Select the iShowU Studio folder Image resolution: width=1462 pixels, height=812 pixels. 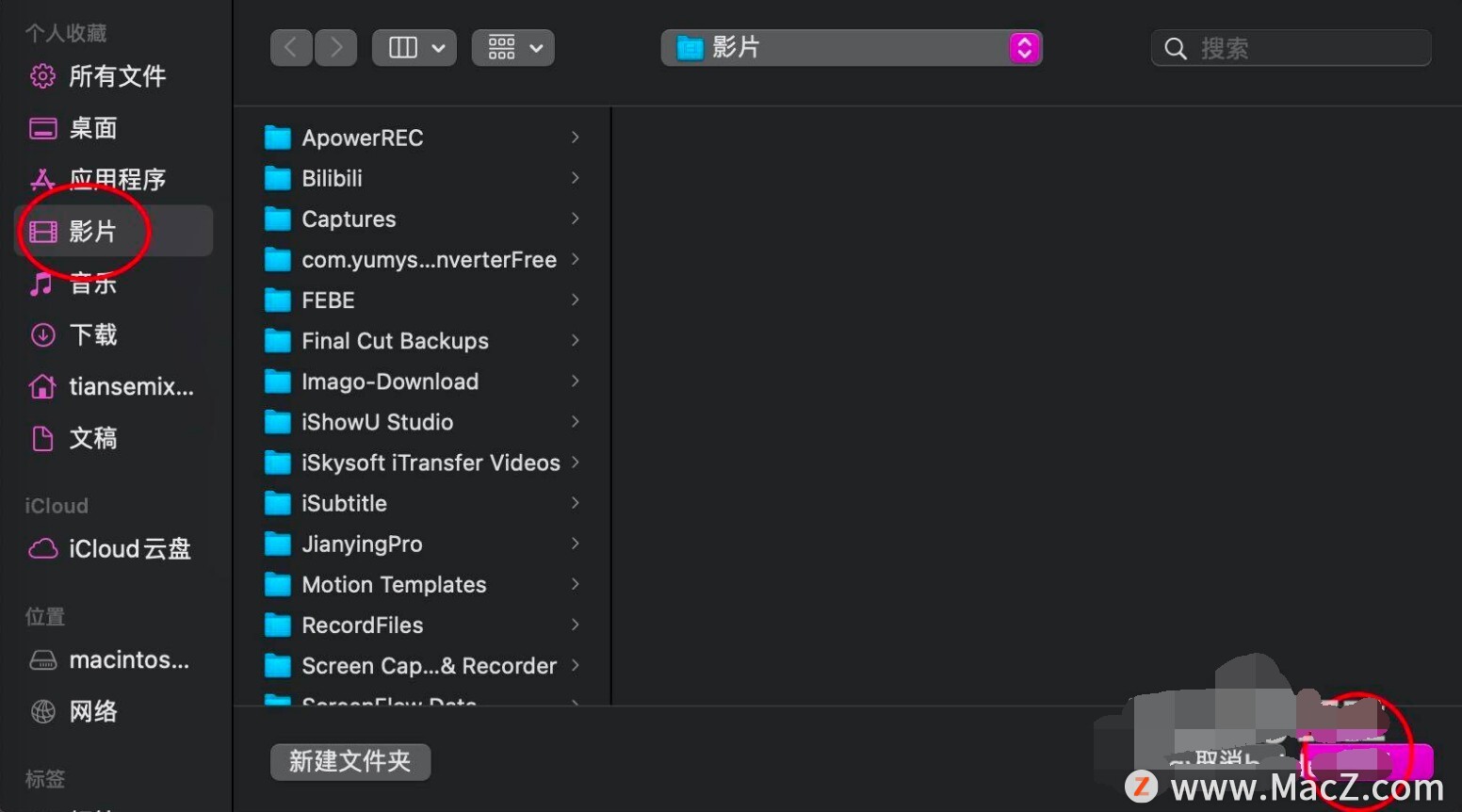pos(422,422)
